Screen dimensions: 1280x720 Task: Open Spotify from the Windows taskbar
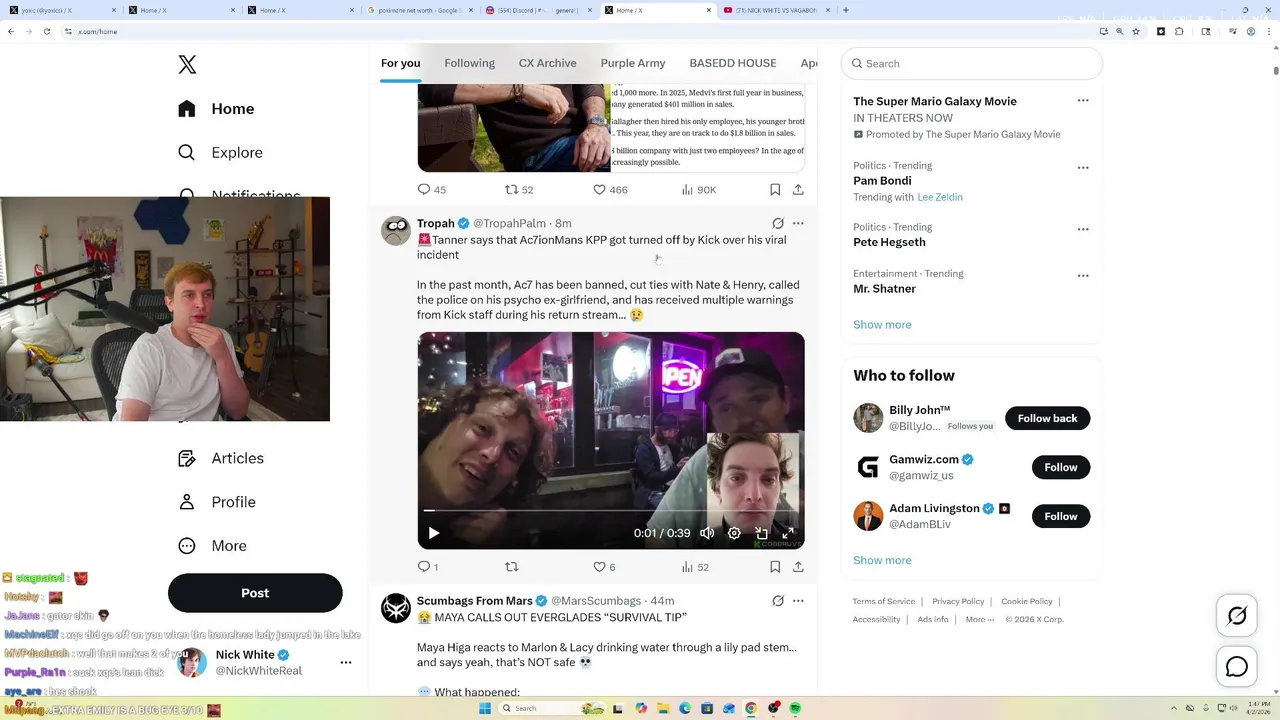click(795, 708)
